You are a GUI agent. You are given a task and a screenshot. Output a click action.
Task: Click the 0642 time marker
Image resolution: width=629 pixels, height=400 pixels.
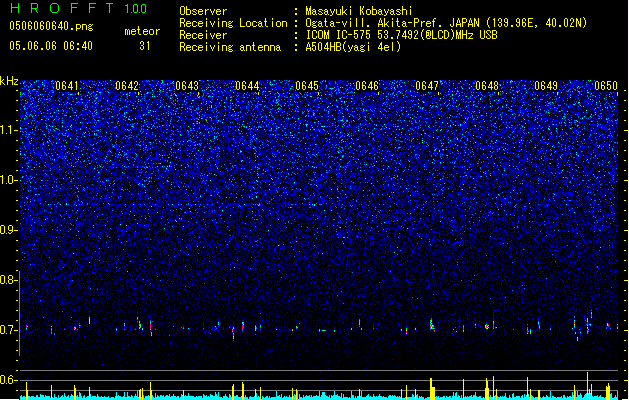click(127, 86)
